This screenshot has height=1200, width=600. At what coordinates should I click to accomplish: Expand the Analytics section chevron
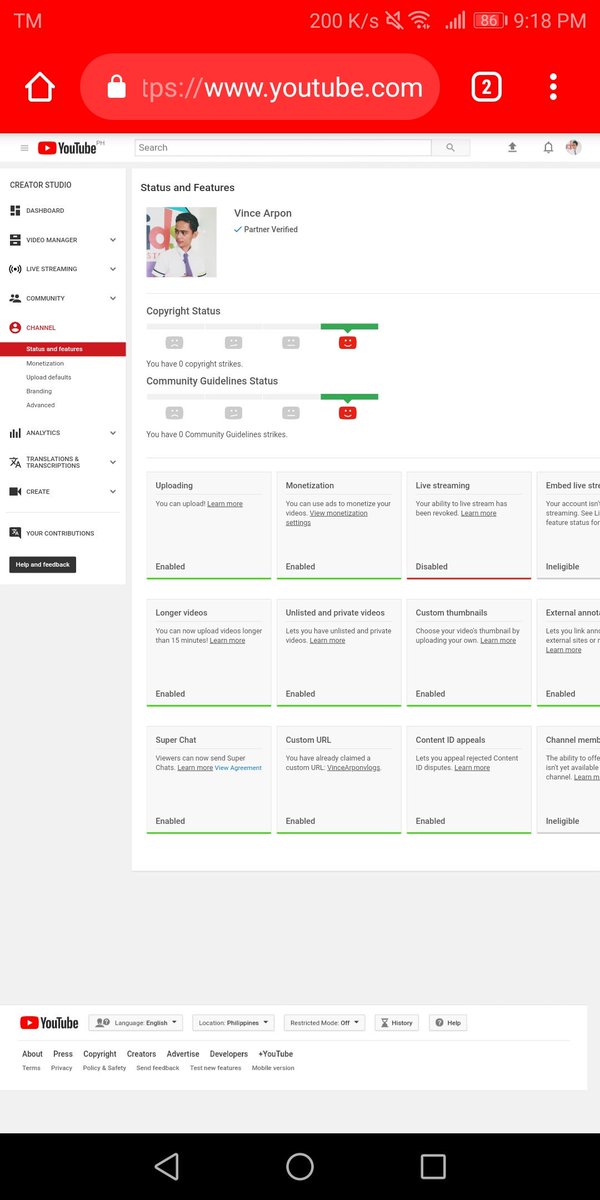113,433
